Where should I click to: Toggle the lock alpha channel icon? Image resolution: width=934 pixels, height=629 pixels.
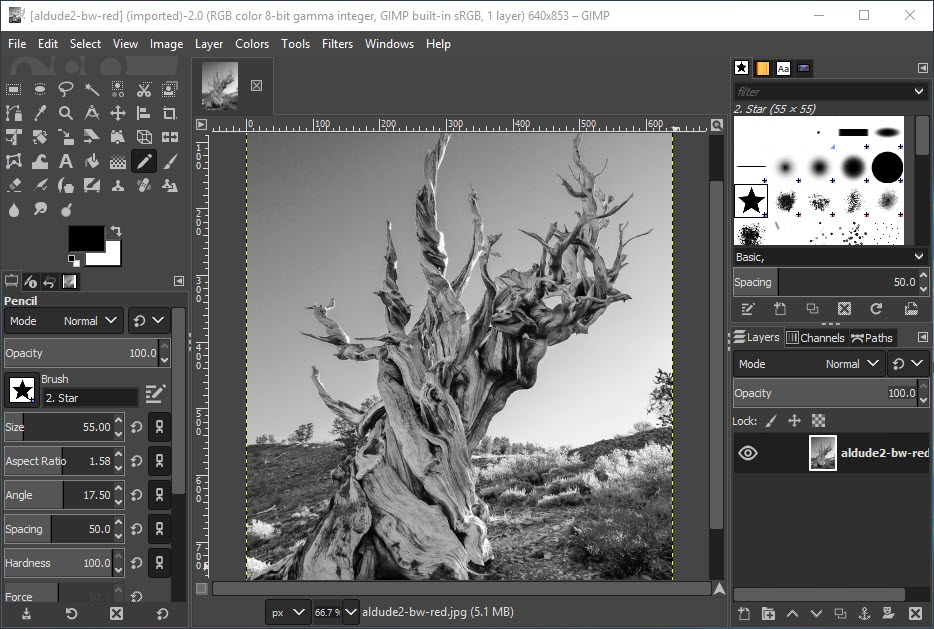tap(818, 421)
